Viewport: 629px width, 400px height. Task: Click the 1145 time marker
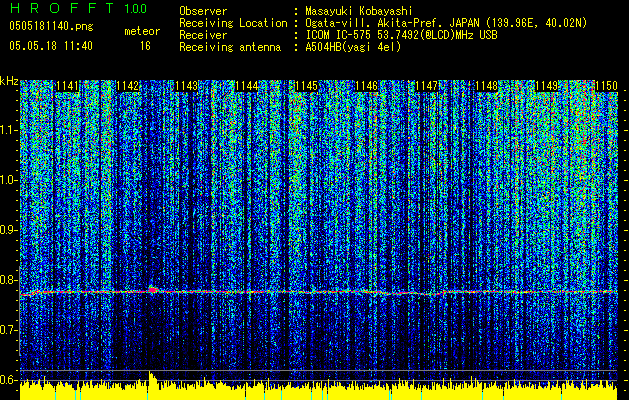click(x=306, y=87)
